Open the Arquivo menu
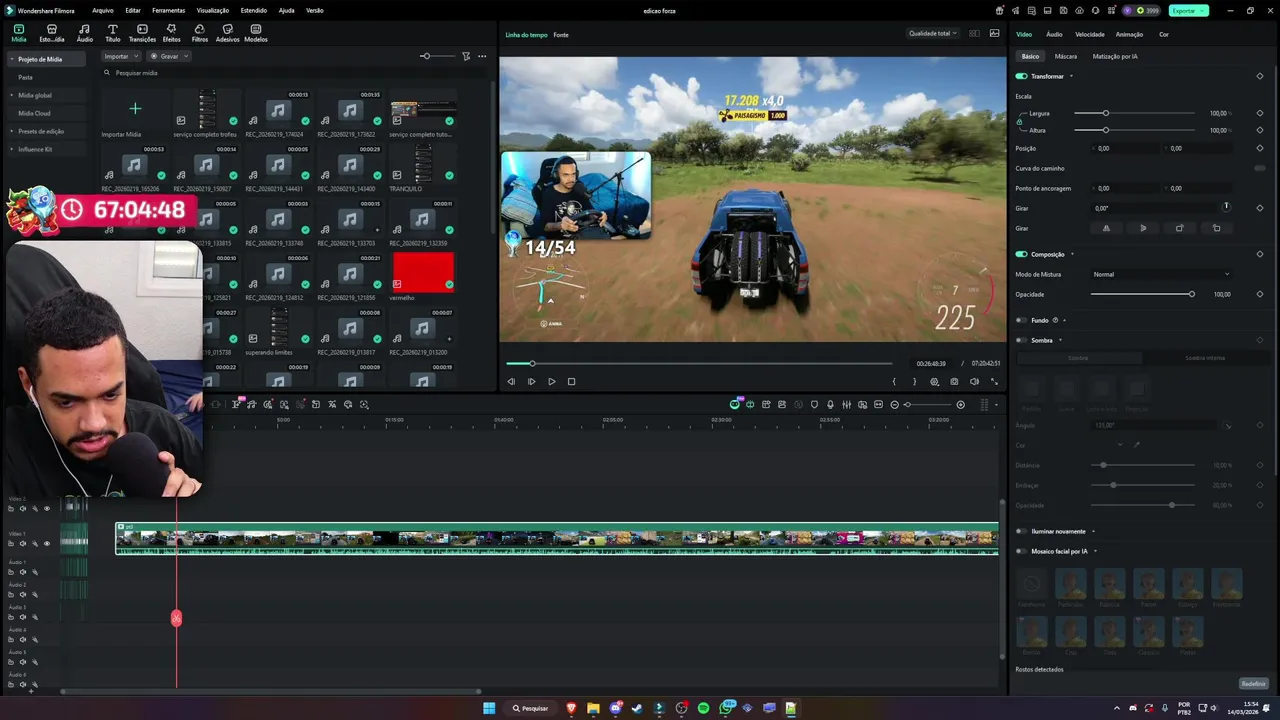The image size is (1280, 720). point(102,10)
